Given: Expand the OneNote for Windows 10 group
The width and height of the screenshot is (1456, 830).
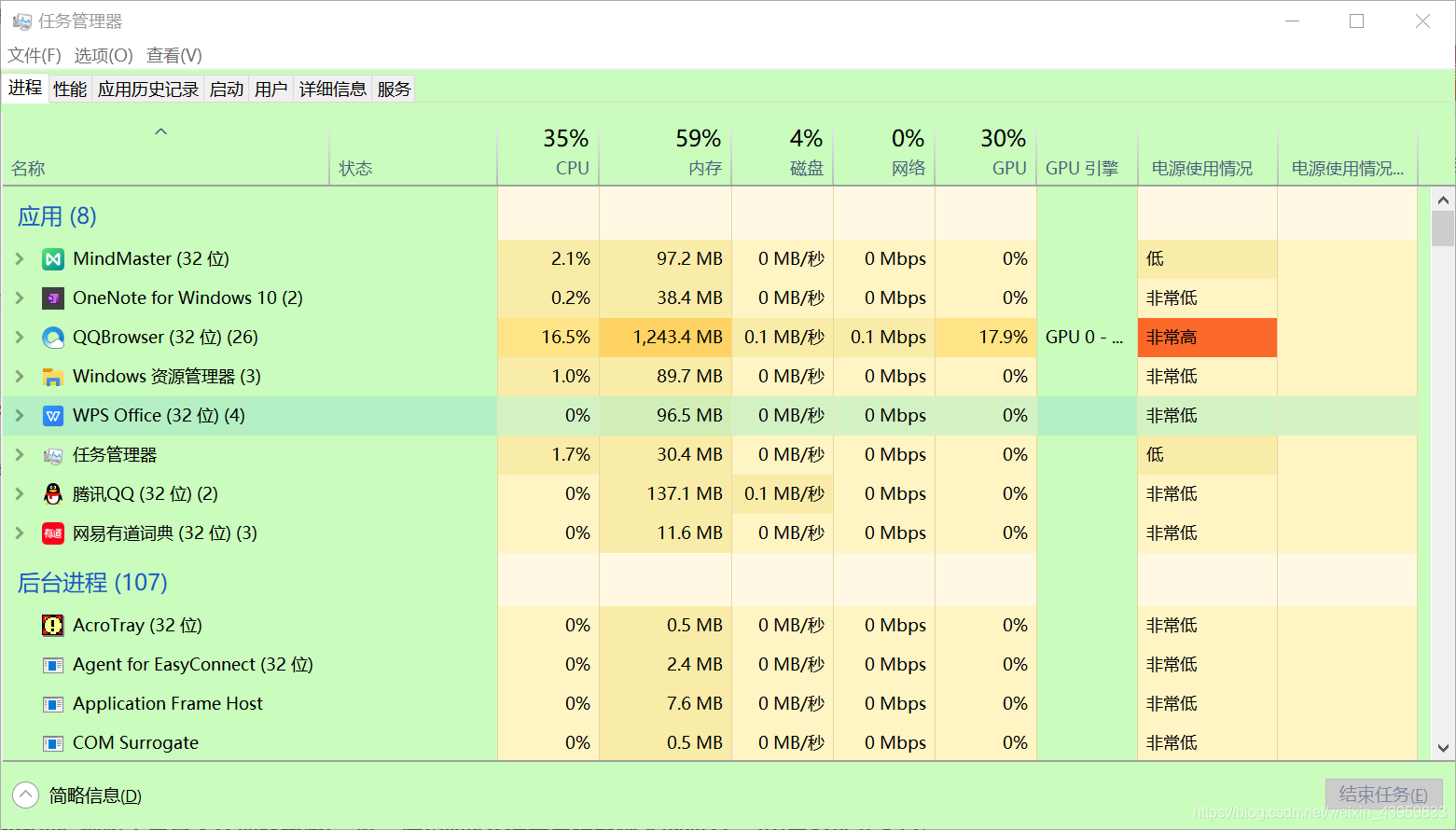Looking at the screenshot, I should tap(20, 298).
